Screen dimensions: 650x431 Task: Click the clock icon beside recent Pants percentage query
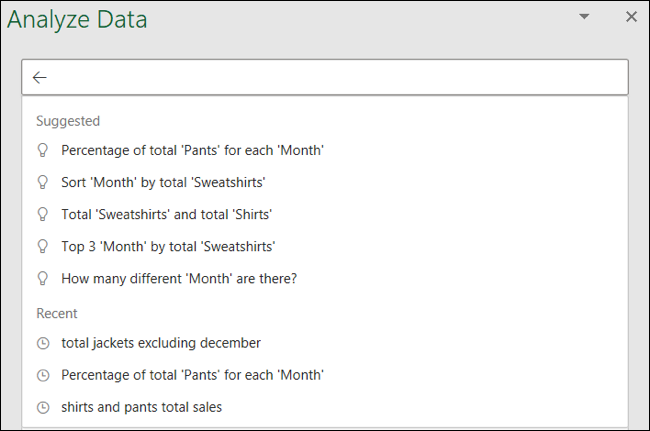point(42,375)
